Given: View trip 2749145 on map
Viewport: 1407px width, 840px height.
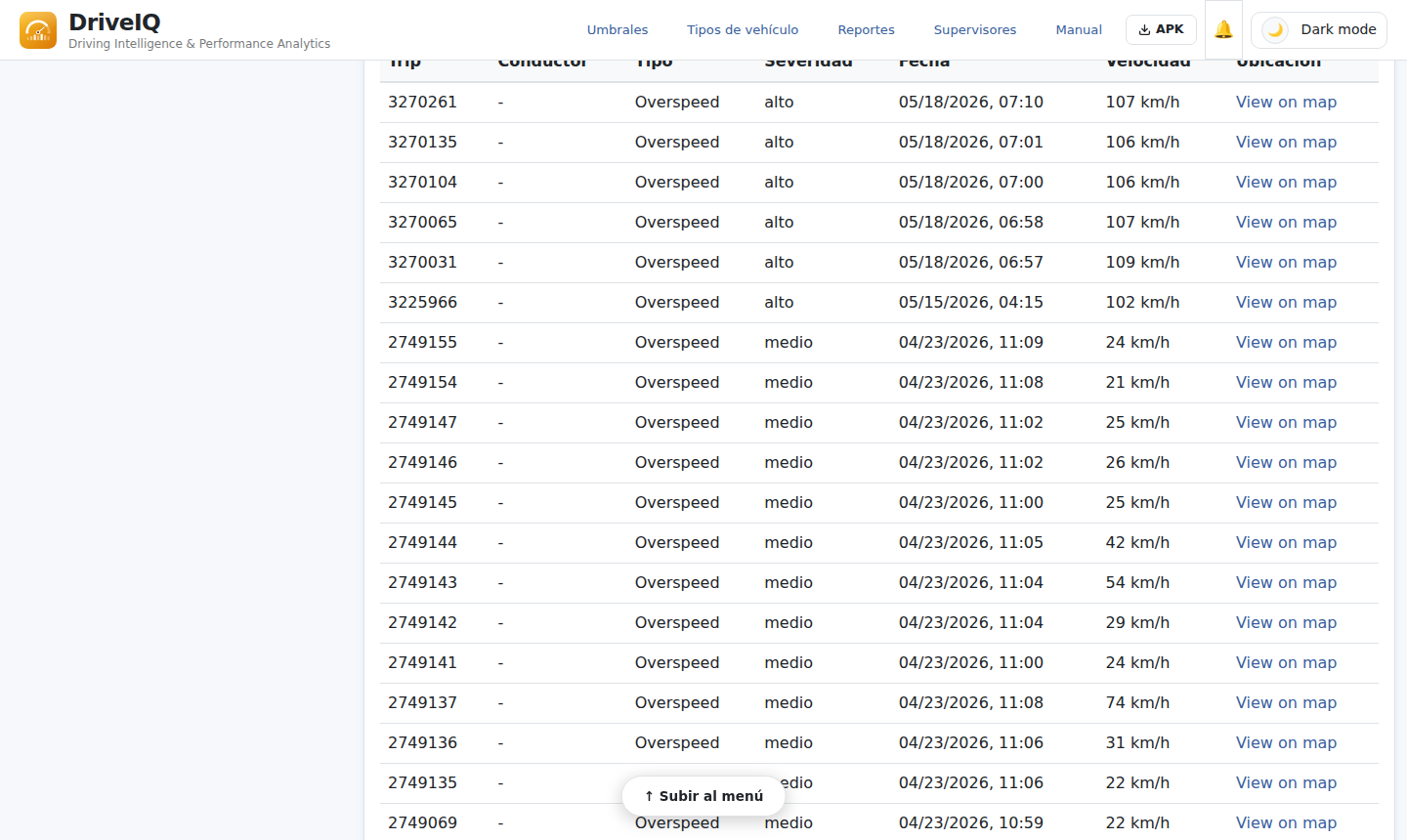Looking at the screenshot, I should [1286, 503].
